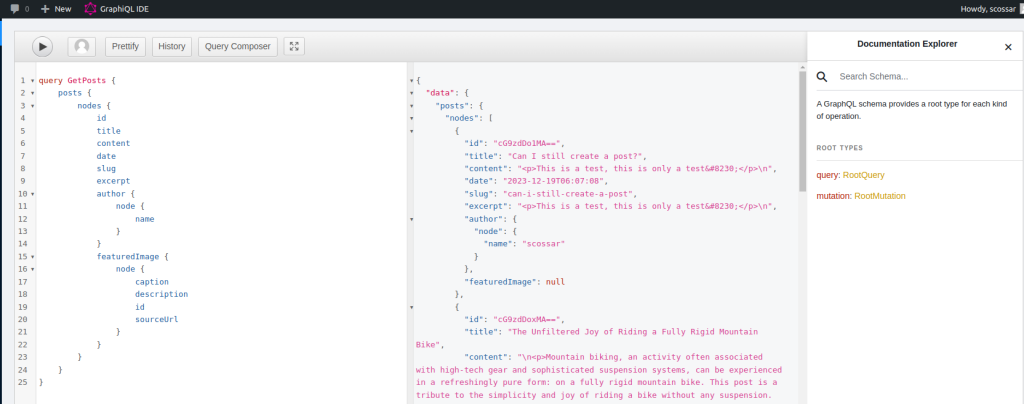Click the "2023-12-19T06:07:08" date value
Image resolution: width=1024 pixels, height=404 pixels.
click(555, 181)
